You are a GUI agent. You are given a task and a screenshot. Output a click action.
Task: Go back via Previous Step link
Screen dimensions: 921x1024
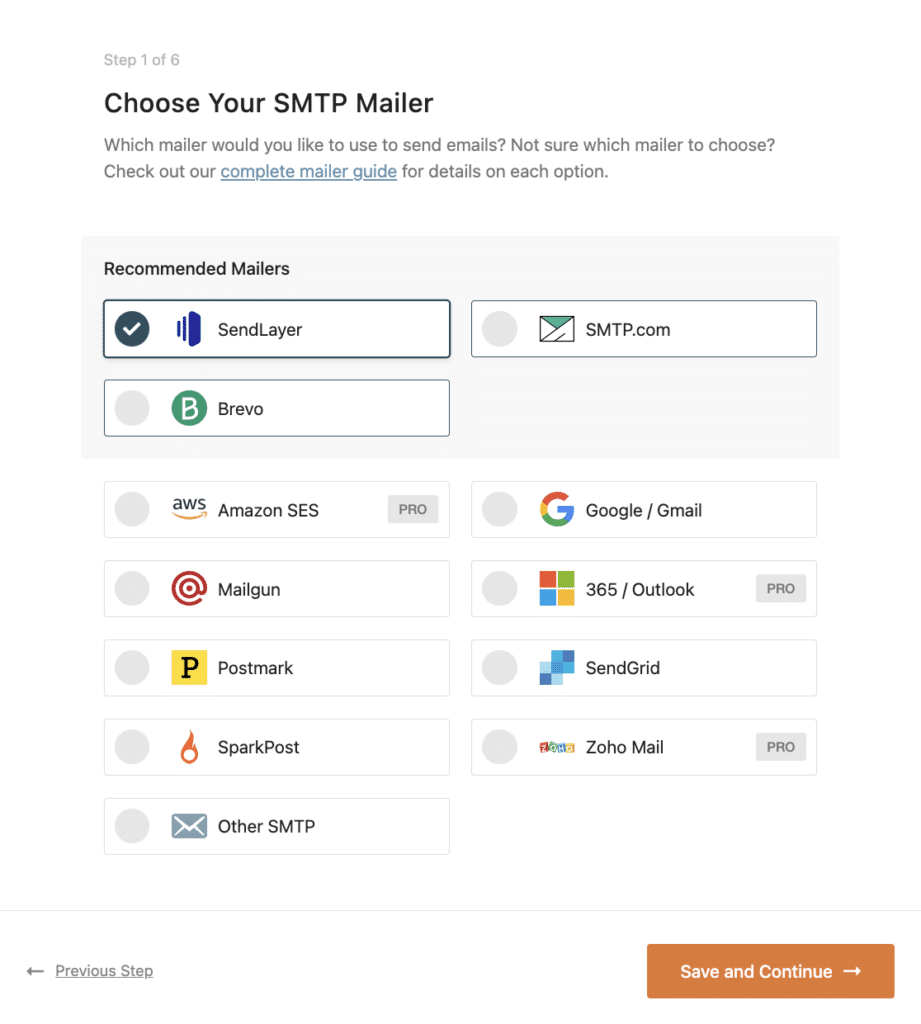tap(104, 971)
